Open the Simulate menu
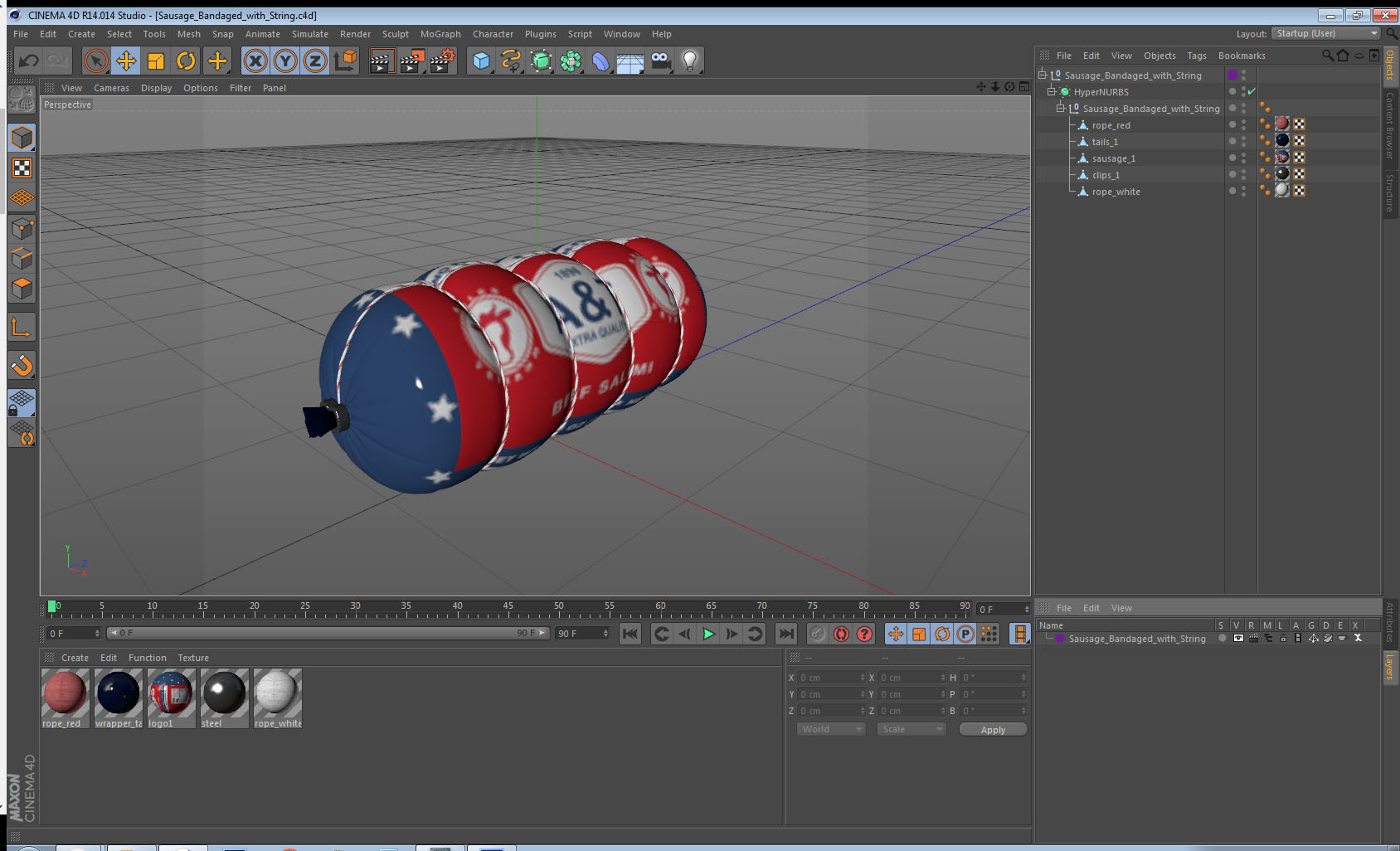 [x=309, y=34]
